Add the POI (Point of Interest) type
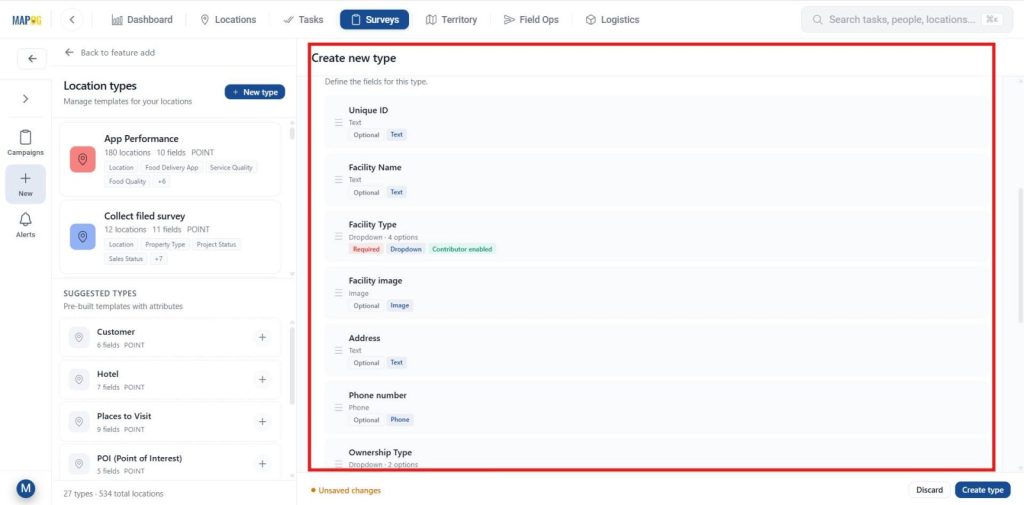The height and width of the screenshot is (505, 1024). [x=262, y=463]
